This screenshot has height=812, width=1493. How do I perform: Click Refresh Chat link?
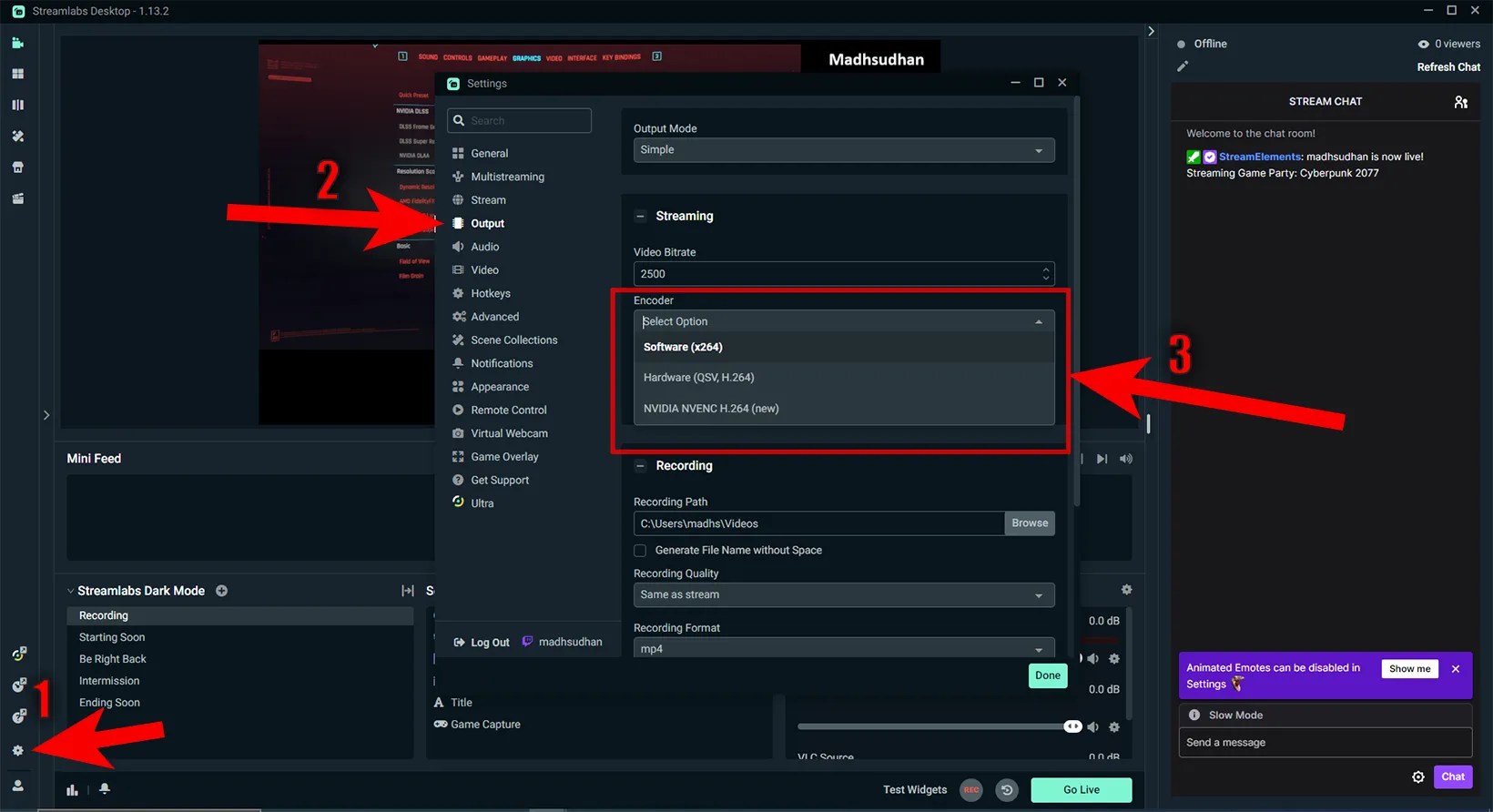tap(1448, 67)
